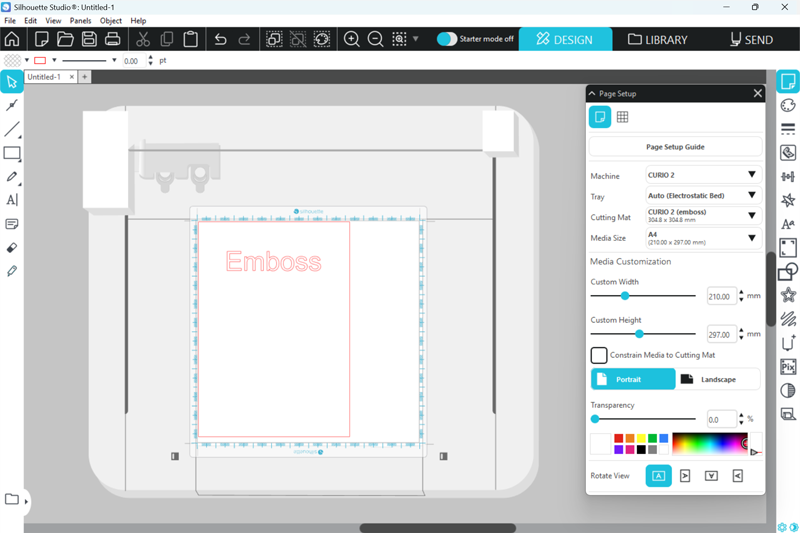Screen dimensions: 800x533
Task: Click the Undo arrow icon
Action: coord(221,40)
